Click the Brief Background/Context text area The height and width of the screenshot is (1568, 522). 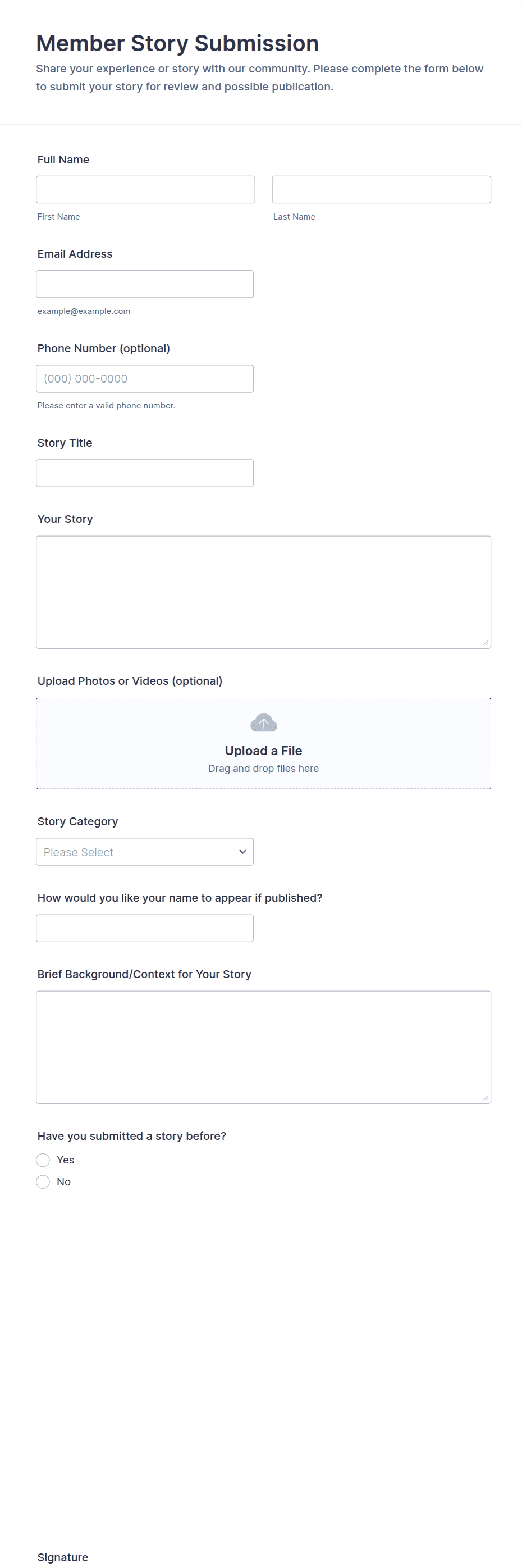263,1047
